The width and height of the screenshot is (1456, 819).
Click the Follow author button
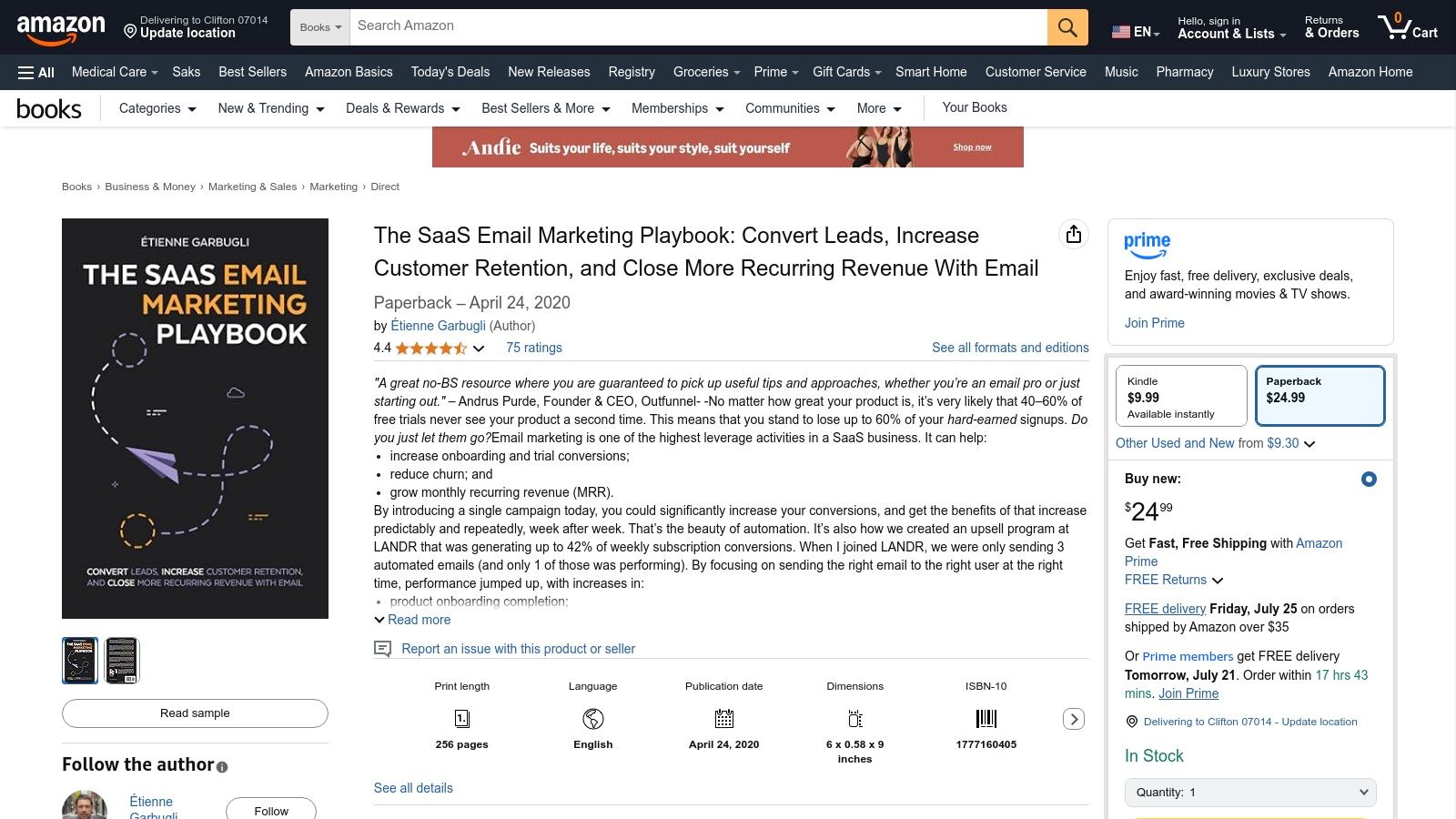click(x=271, y=809)
